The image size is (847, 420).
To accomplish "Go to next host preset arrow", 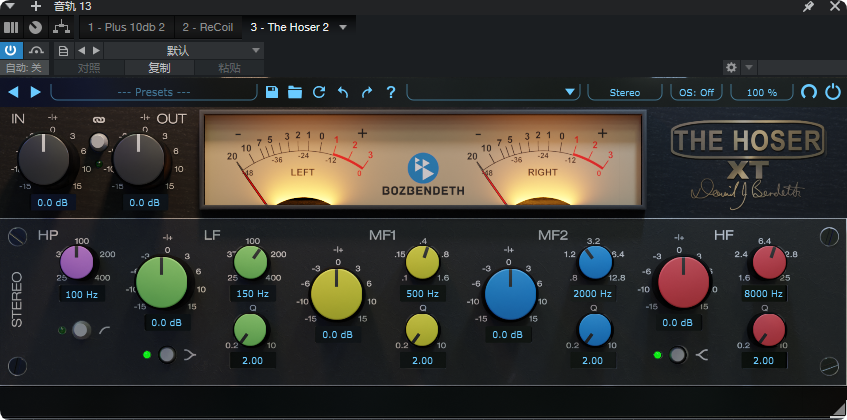I will point(96,51).
